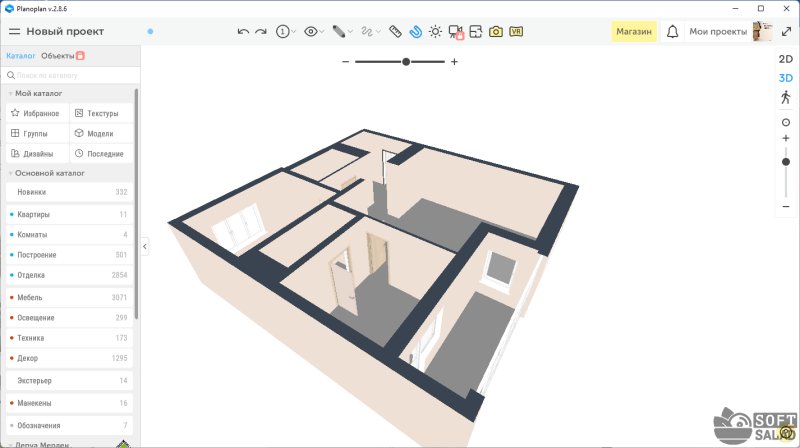The image size is (800, 448).
Task: Click the undo arrow in the toolbar
Action: (x=243, y=32)
